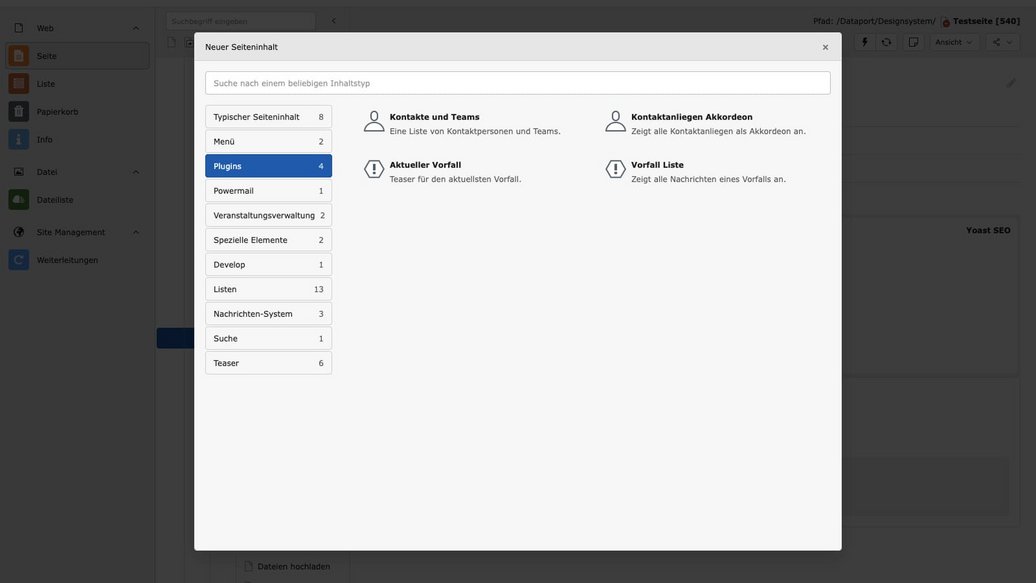Select the Listen category tab
The height and width of the screenshot is (583, 1036).
[268, 289]
